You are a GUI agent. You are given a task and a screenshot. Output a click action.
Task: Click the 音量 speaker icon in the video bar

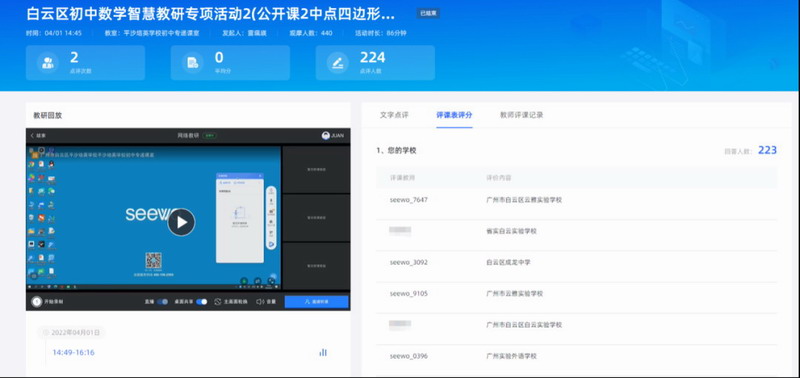coord(259,302)
